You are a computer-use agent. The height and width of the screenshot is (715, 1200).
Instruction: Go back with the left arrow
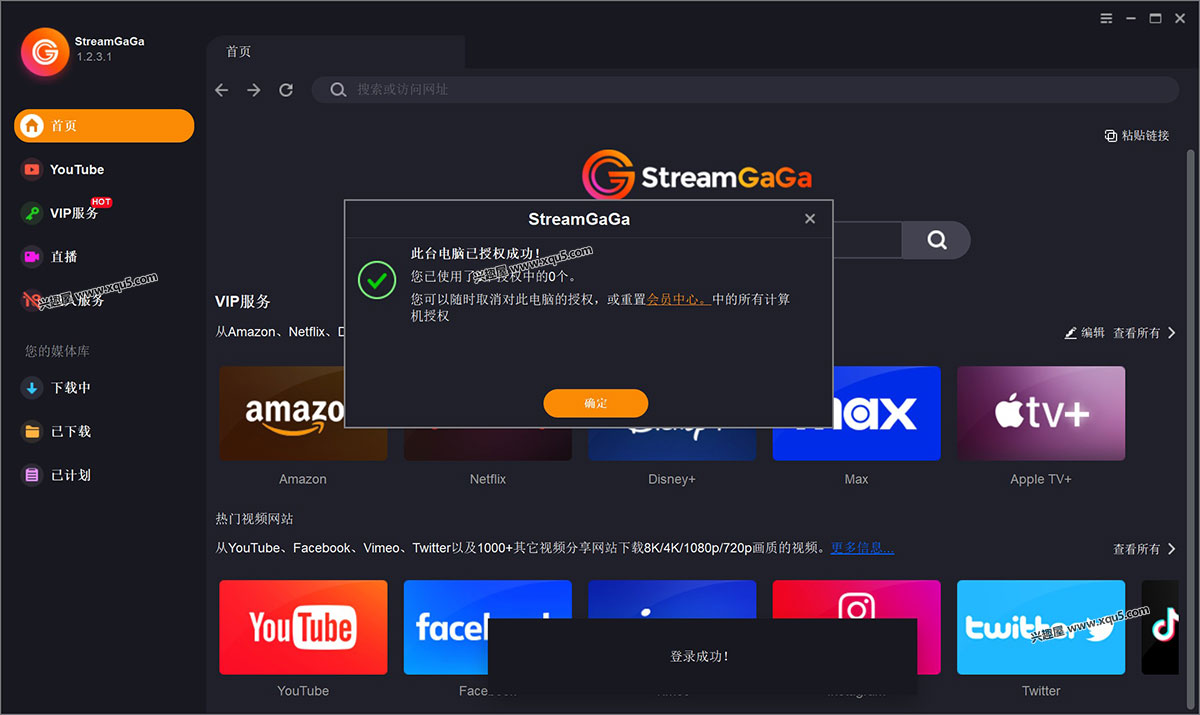[x=222, y=90]
